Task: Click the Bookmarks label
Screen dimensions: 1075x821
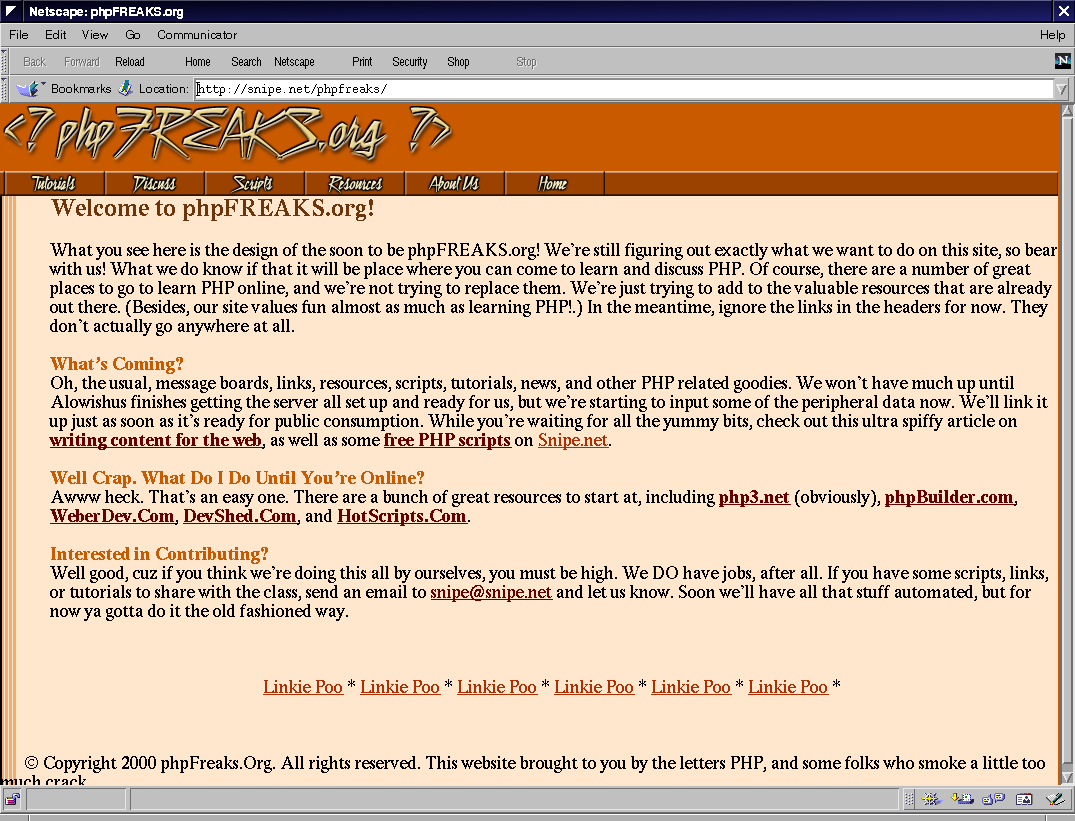Action: pos(81,88)
